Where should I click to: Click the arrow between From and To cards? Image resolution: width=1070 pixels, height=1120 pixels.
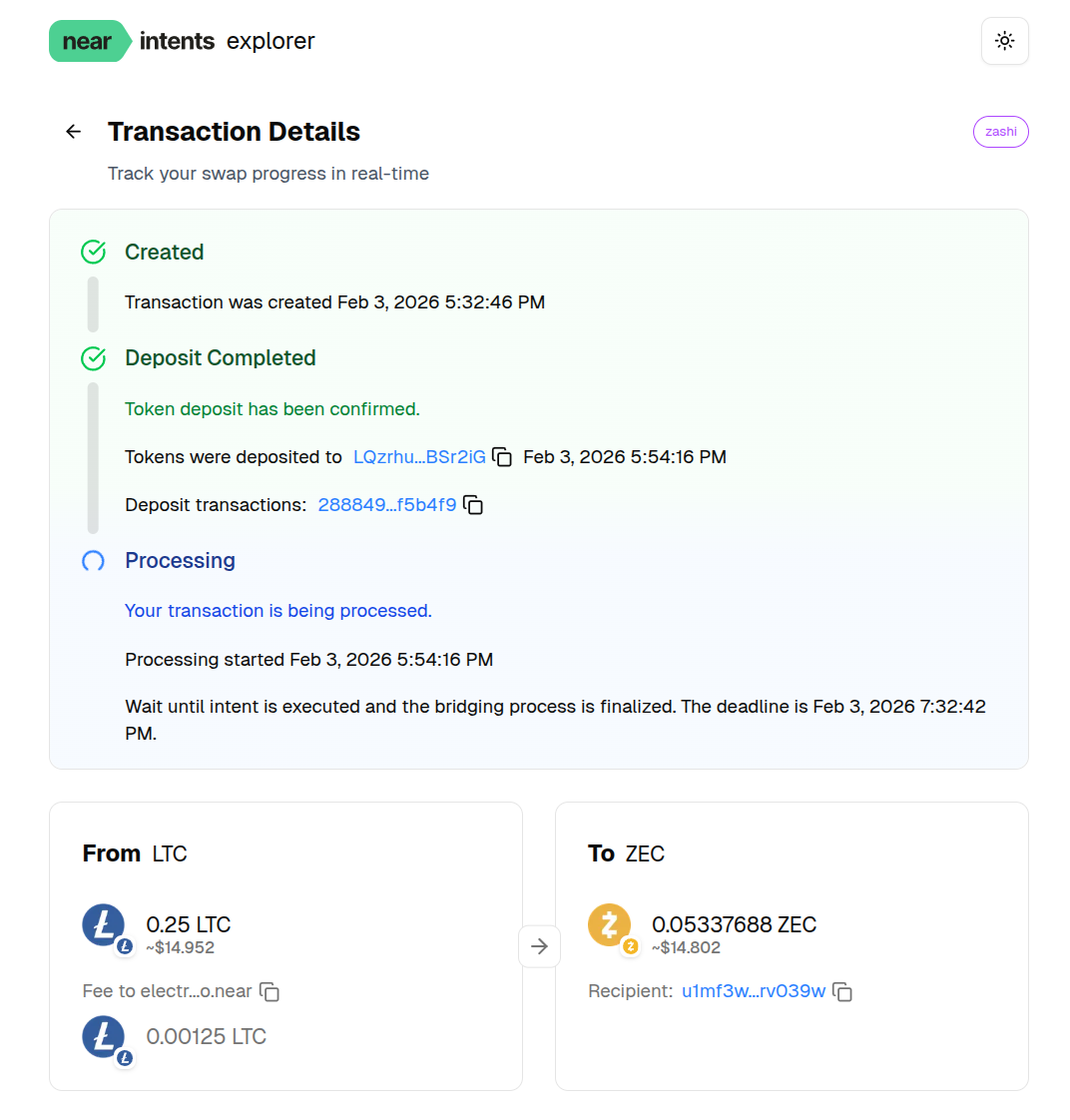(x=539, y=946)
